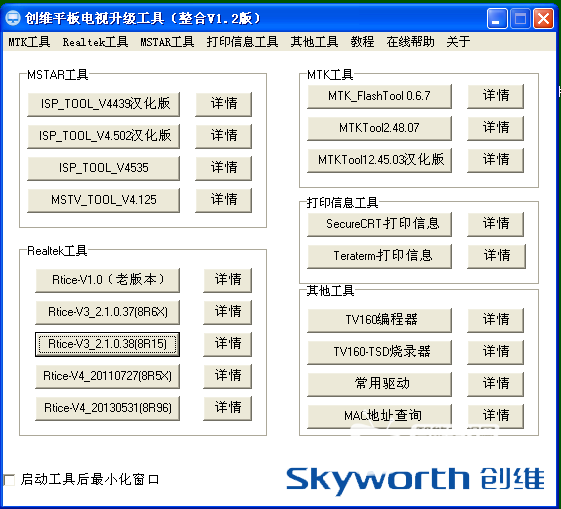Image resolution: width=561 pixels, height=509 pixels.
Task: Launch TV160编程器 tool
Action: pos(379,320)
